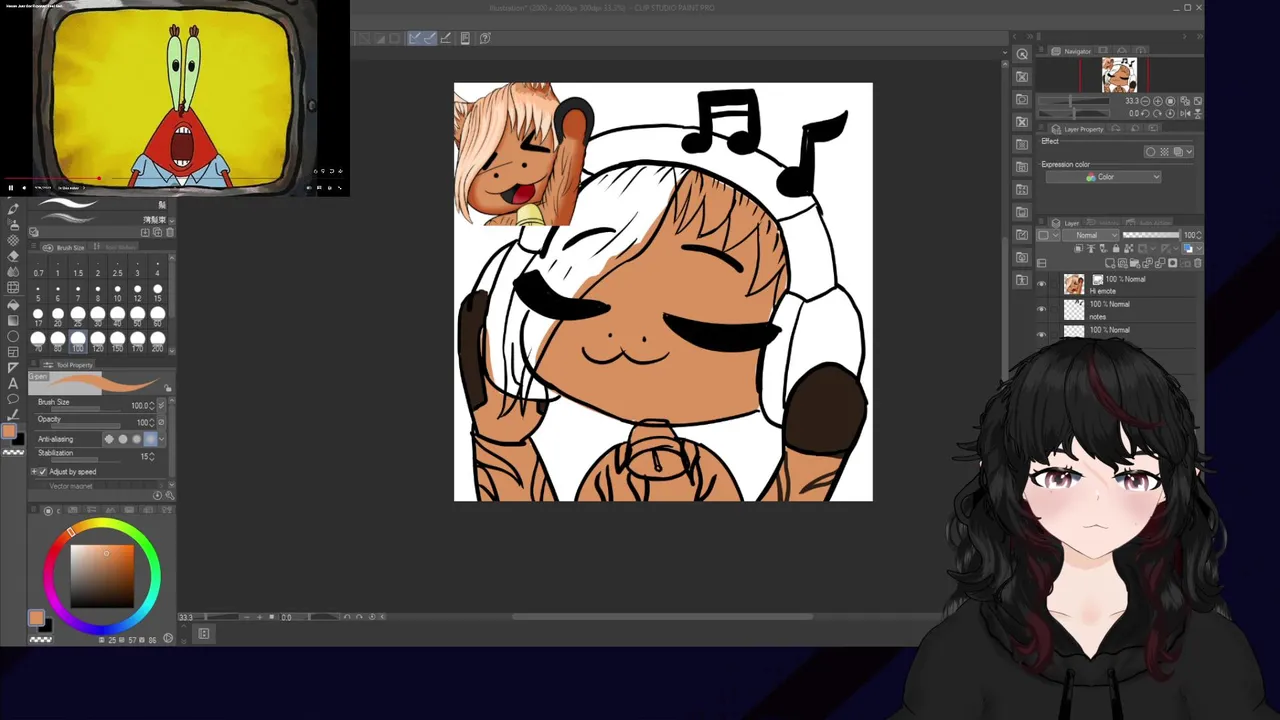Select the Decoration tool

(x=13, y=239)
